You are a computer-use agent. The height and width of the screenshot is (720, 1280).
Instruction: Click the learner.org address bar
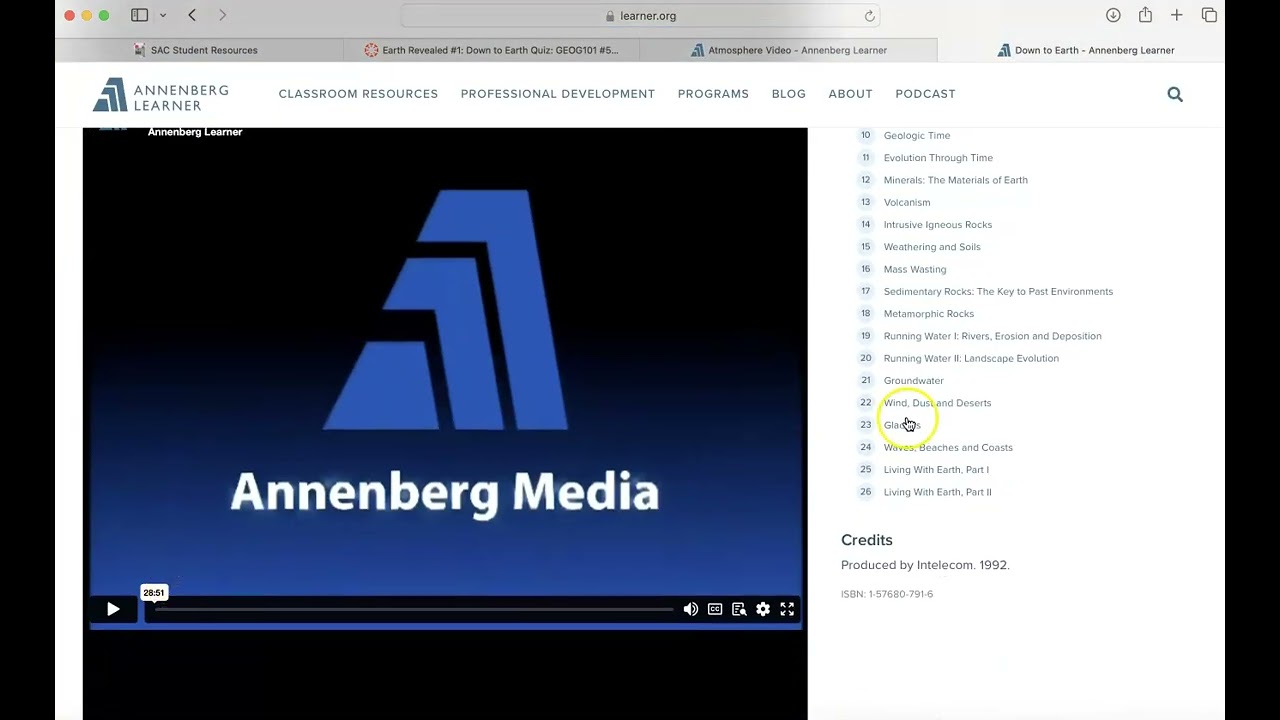pos(640,16)
